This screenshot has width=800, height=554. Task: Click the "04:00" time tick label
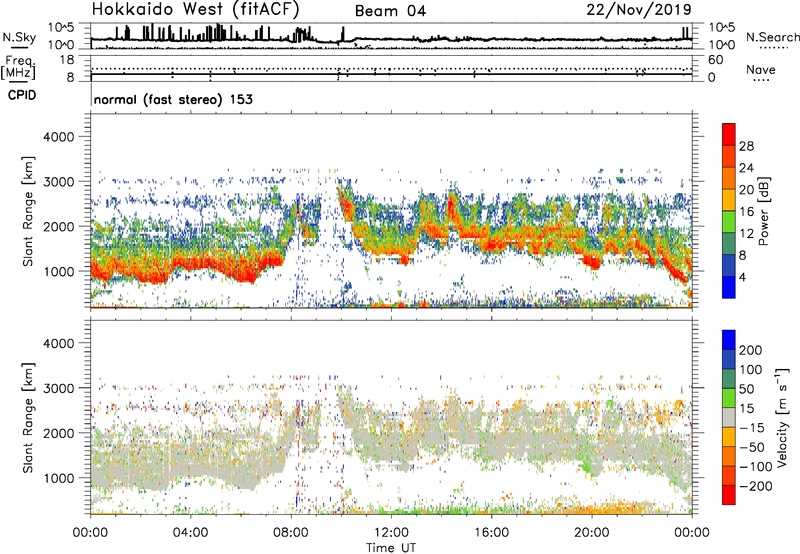pyautogui.click(x=190, y=533)
